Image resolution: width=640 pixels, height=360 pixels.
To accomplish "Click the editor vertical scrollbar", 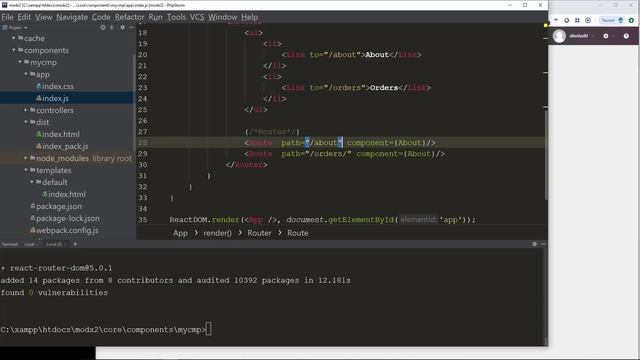I will pos(546,154).
